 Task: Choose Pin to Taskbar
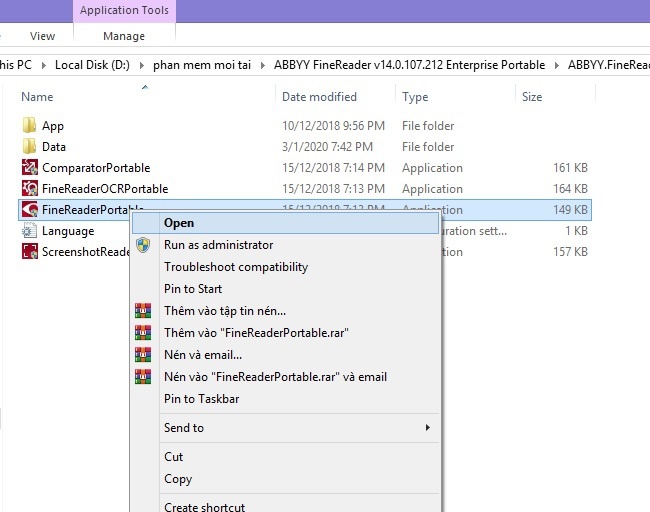coord(285,399)
